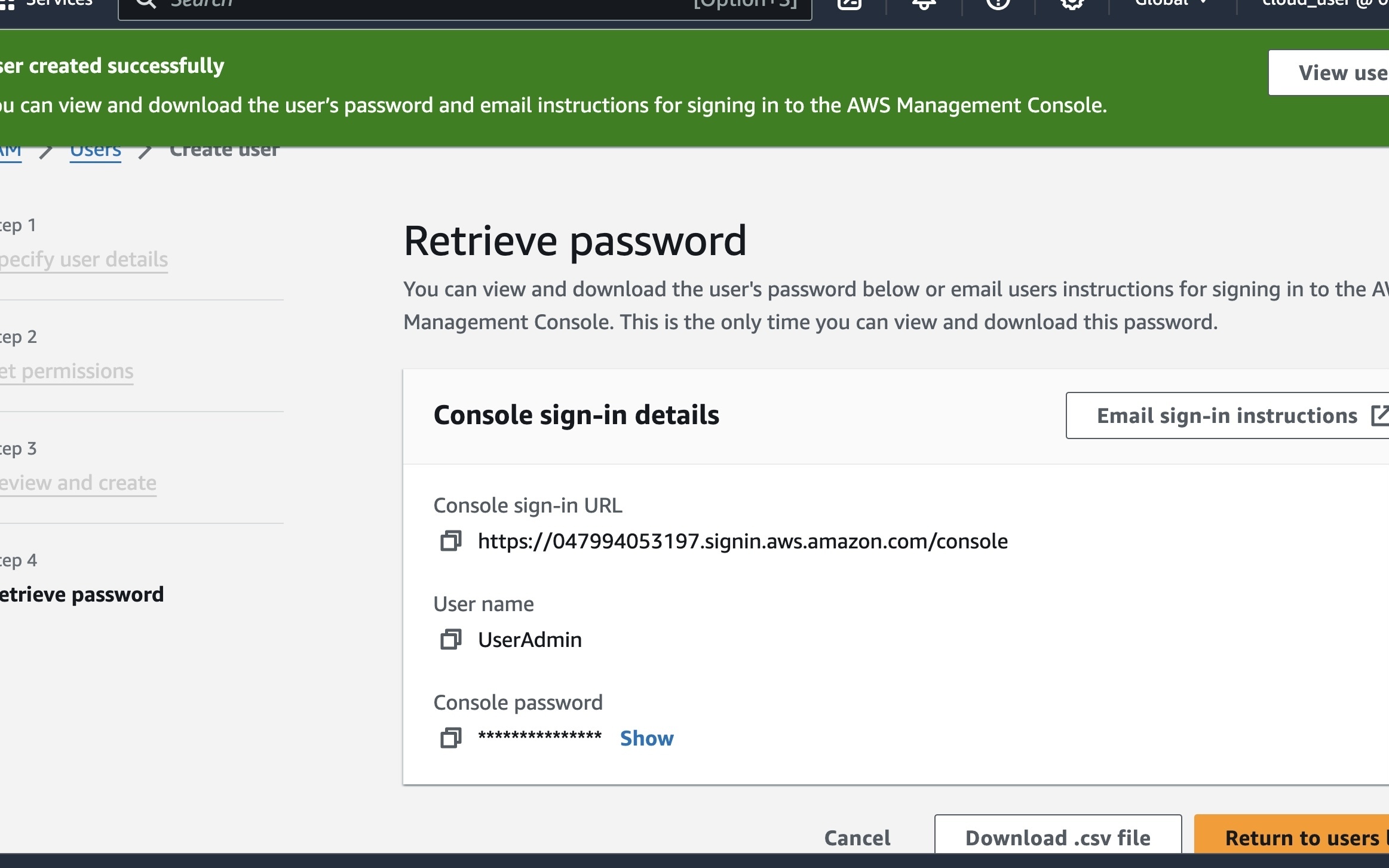Image resolution: width=1389 pixels, height=868 pixels.
Task: Download the .csv file
Action: point(1057,838)
